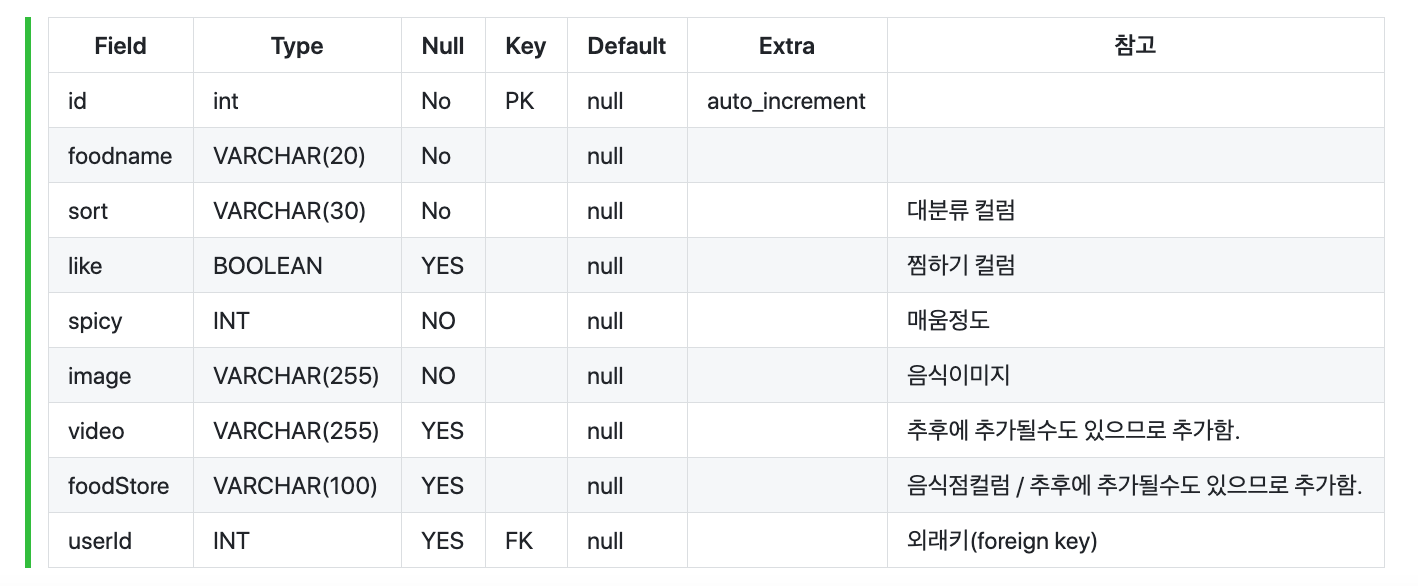
Task: Select the 외래키(foreign key) note
Action: 1002,541
